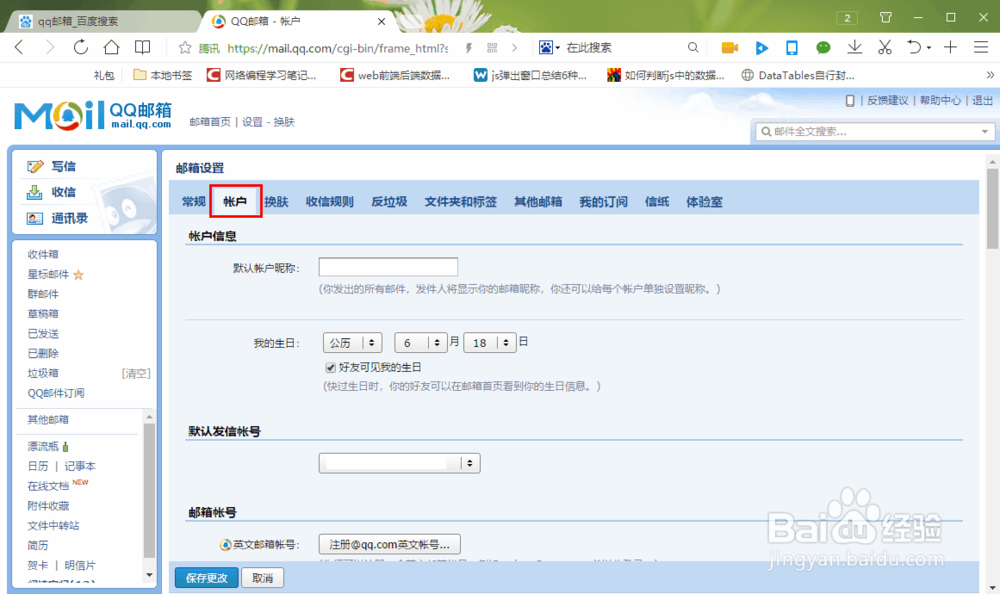Image resolution: width=1000 pixels, height=594 pixels.
Task: Click the 退出 logout link
Action: tap(982, 101)
